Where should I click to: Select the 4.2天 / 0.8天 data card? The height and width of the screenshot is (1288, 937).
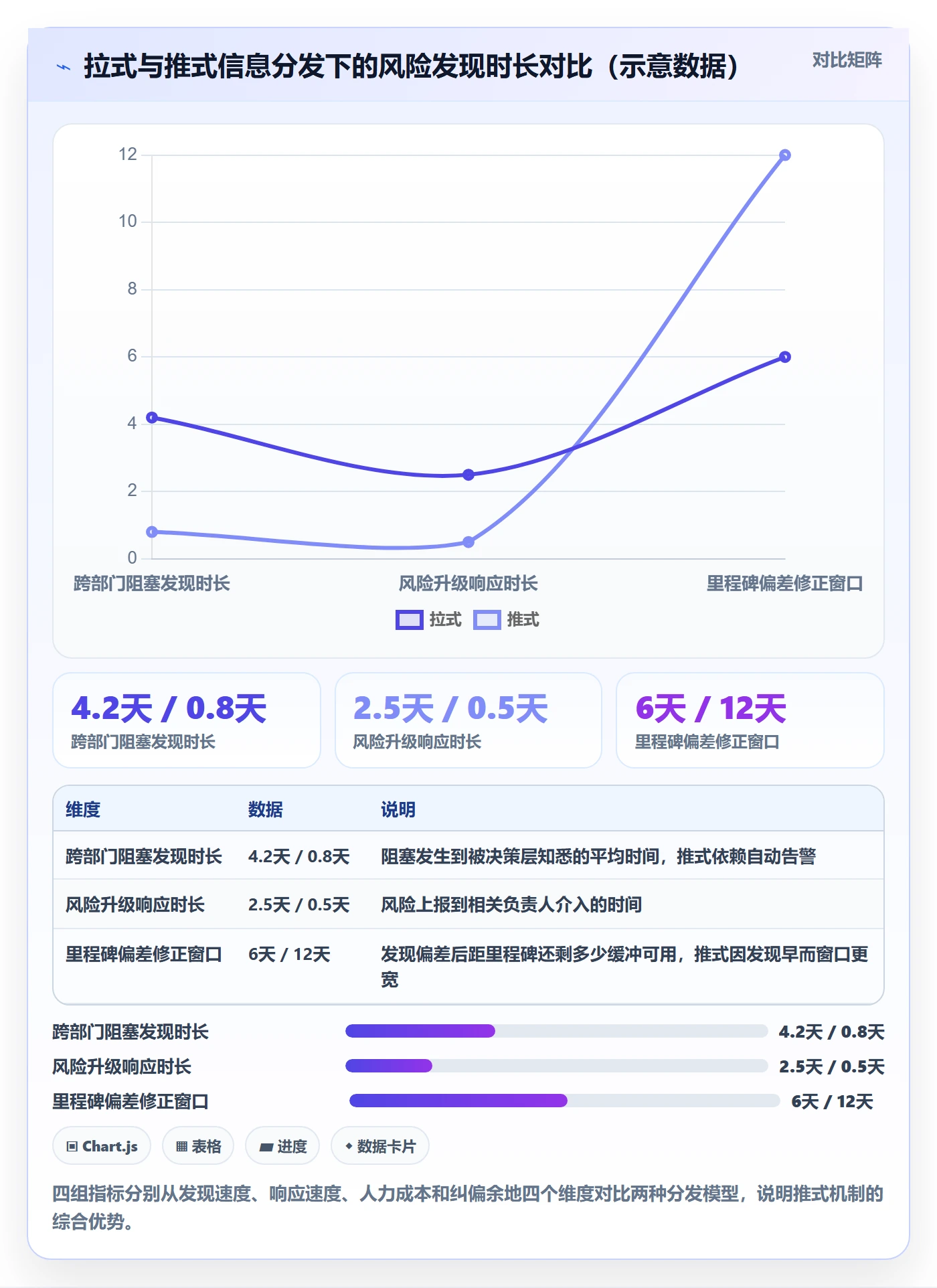pos(187,720)
